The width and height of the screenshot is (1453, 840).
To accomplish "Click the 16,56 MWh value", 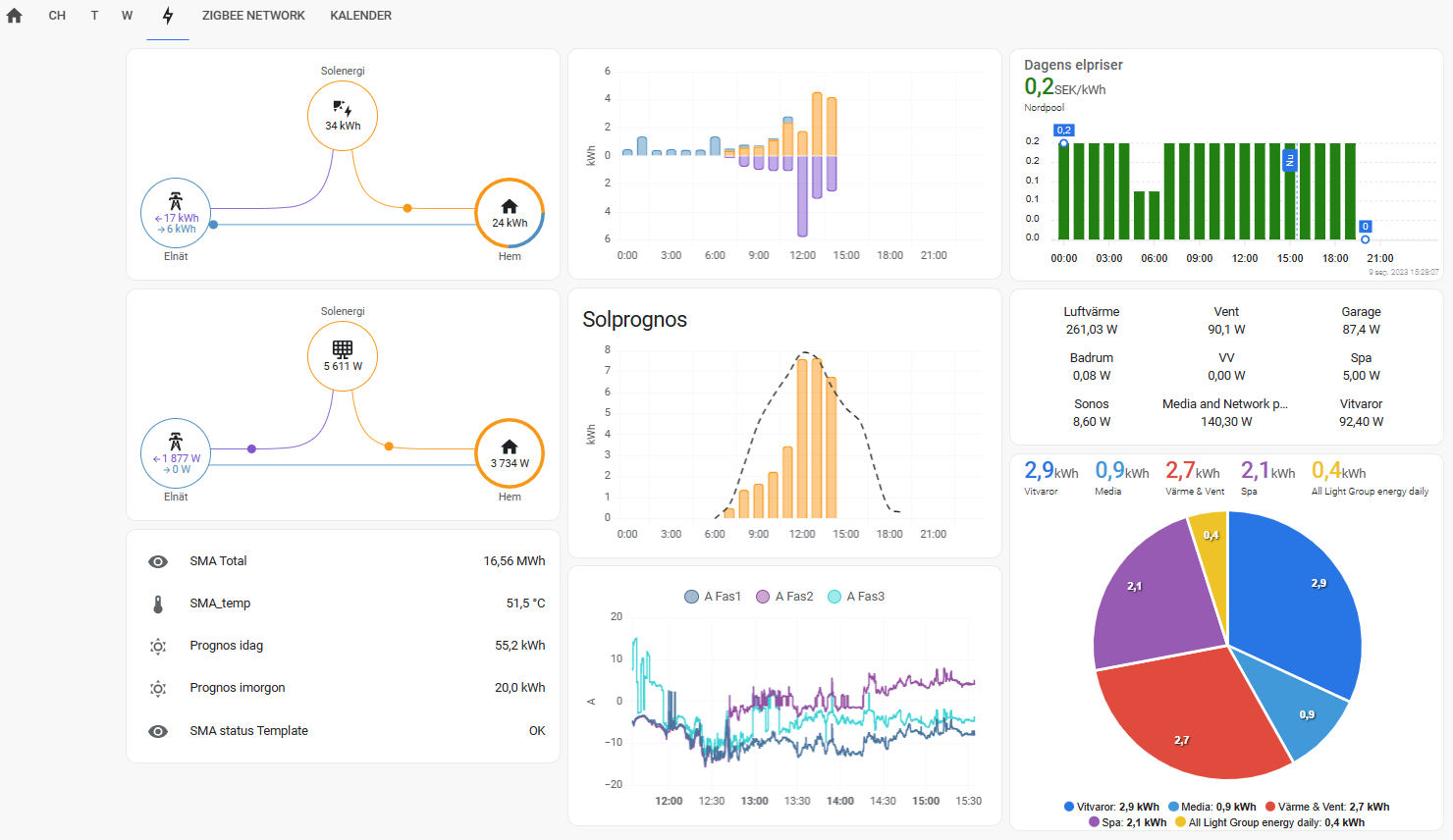I will 513,561.
